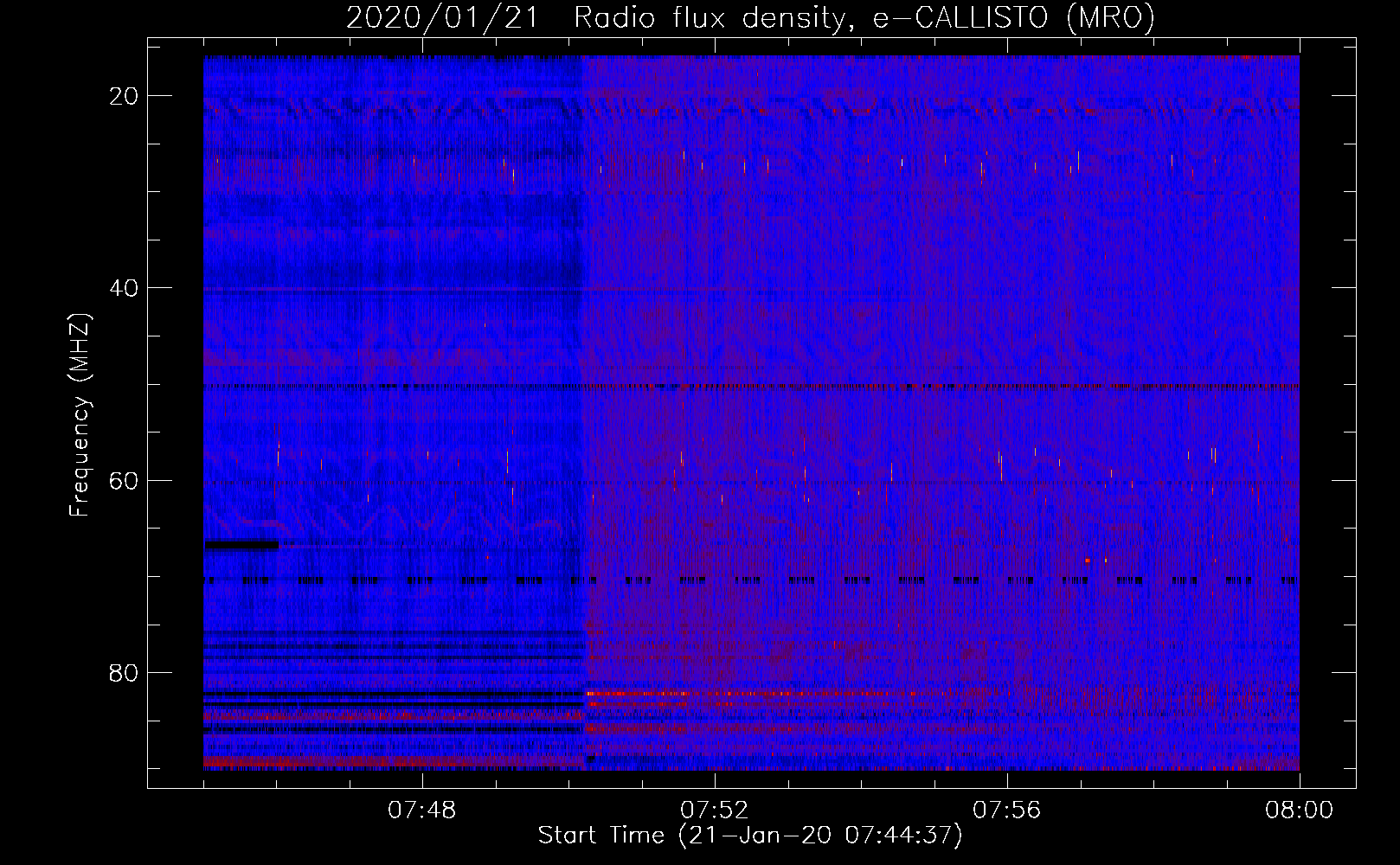The width and height of the screenshot is (1400, 865).
Task: Click the plot title '2020/01/21 Radio flux density'
Action: [x=750, y=17]
